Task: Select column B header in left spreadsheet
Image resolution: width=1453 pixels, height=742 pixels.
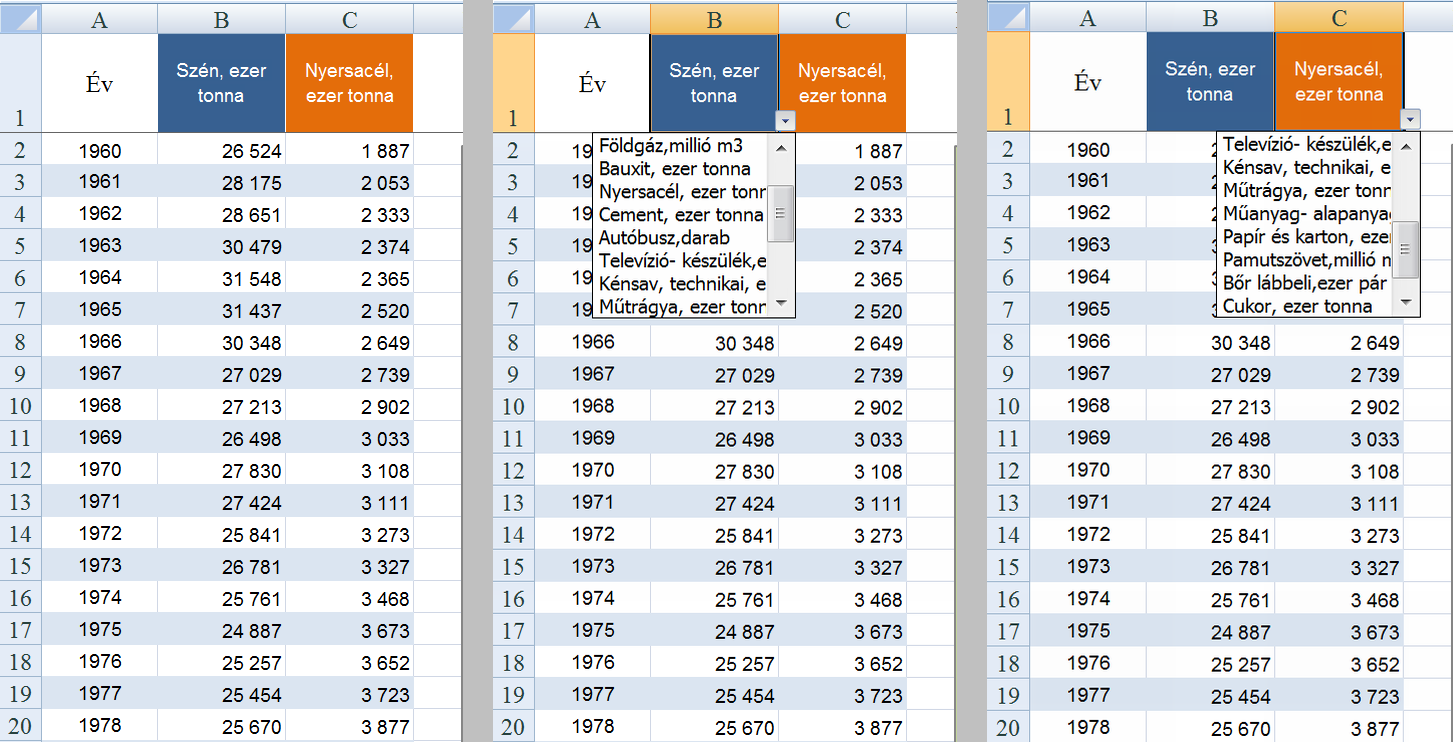Action: 221,18
